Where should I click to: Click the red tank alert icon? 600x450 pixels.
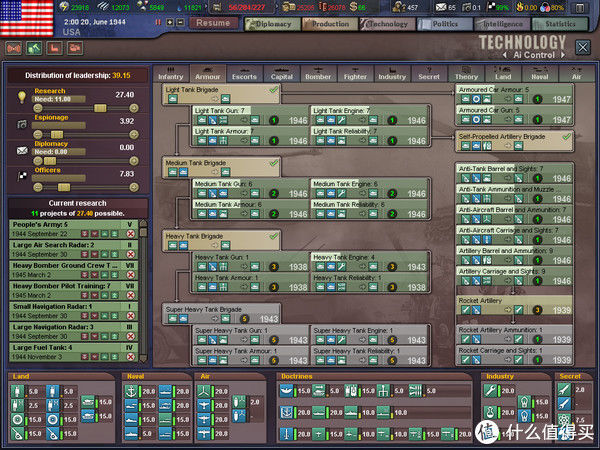(x=75, y=49)
